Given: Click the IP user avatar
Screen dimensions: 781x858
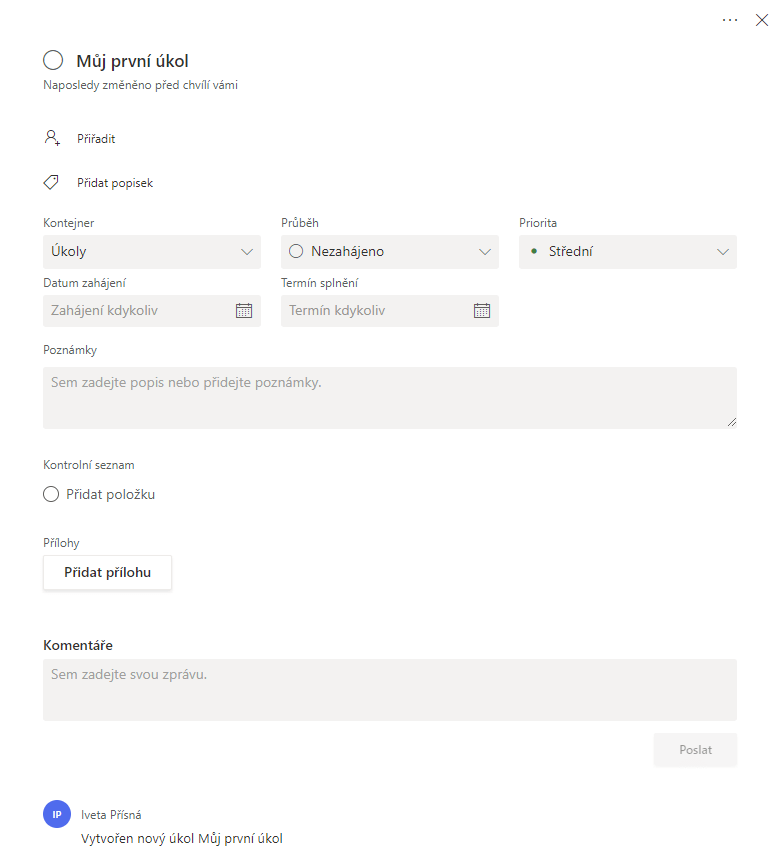Looking at the screenshot, I should click(57, 814).
